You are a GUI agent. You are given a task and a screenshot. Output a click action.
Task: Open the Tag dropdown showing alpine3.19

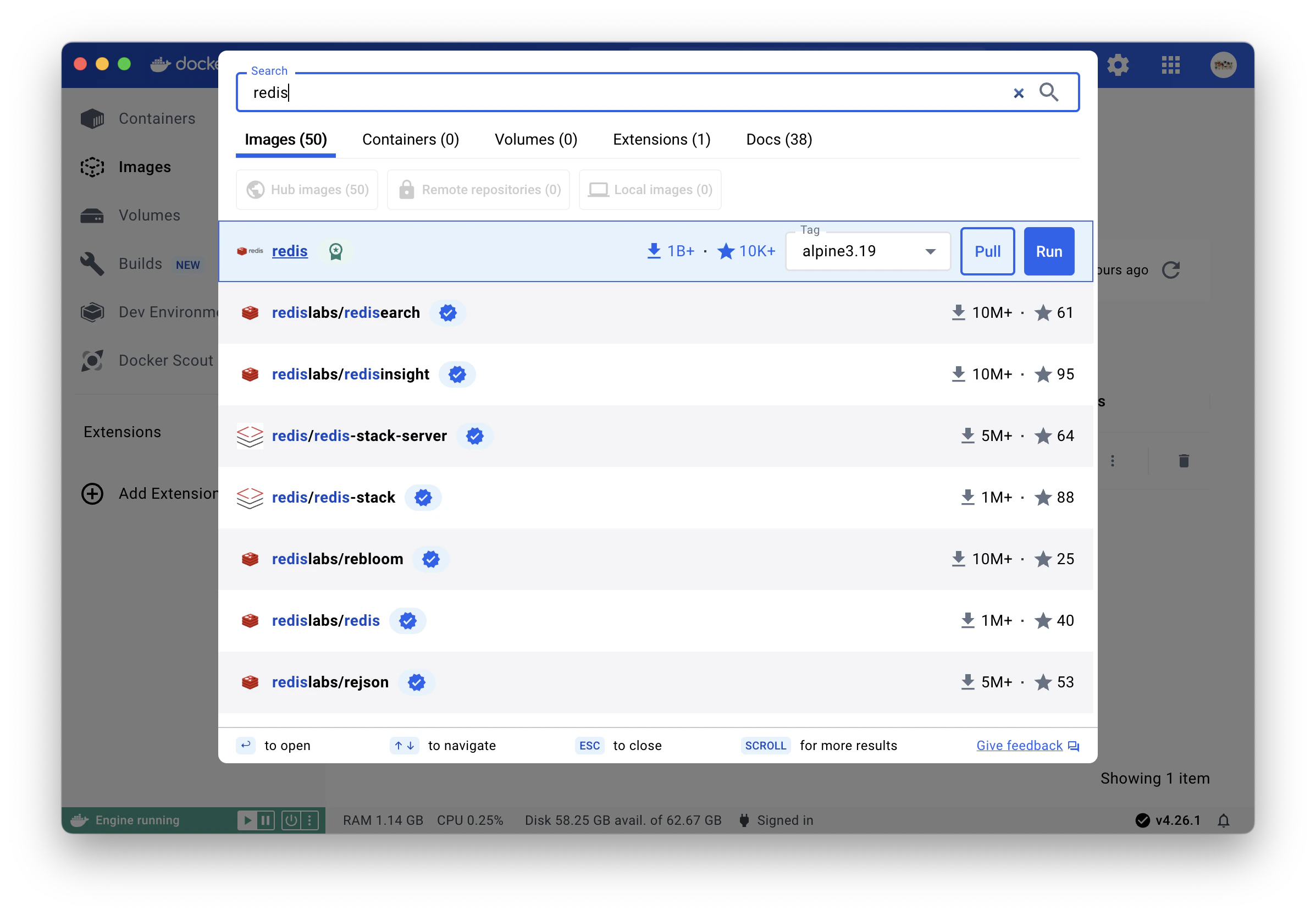(x=868, y=251)
